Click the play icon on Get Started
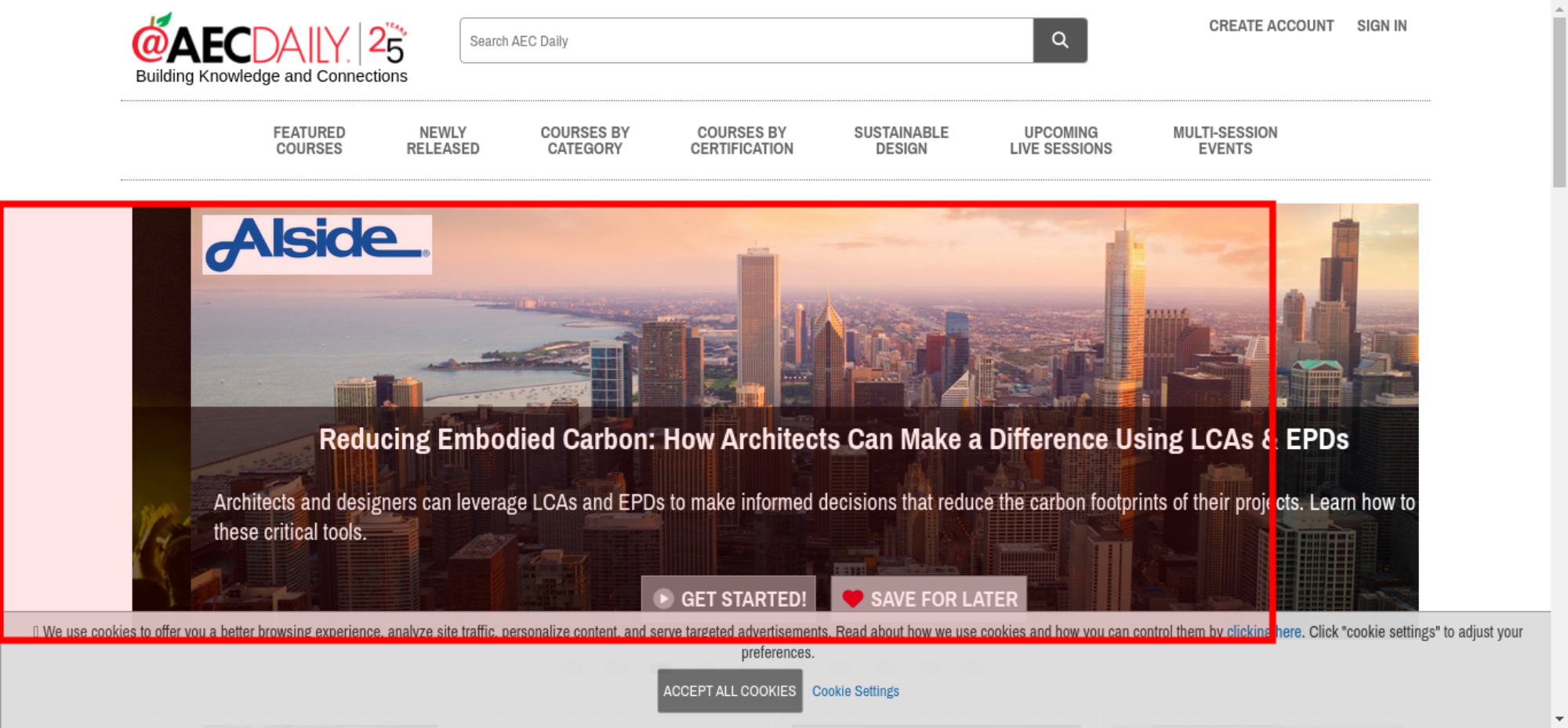 click(x=663, y=599)
